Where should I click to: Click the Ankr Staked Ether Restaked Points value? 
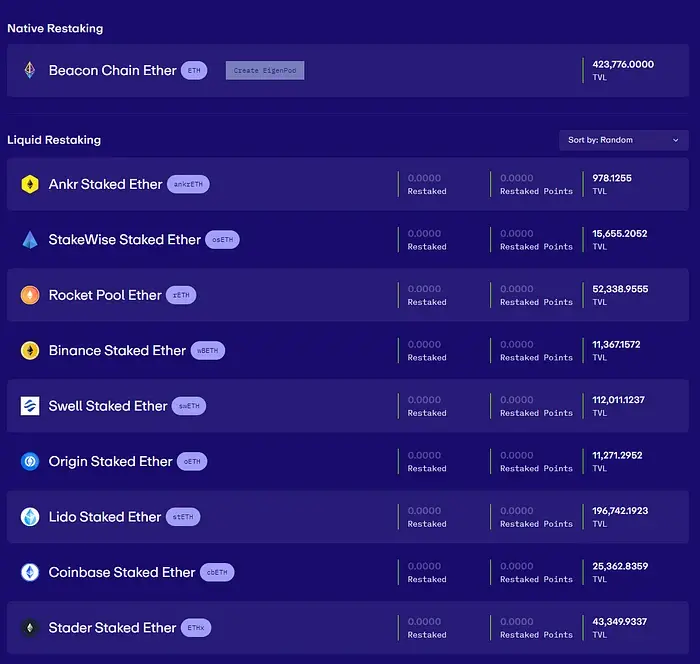pos(517,178)
